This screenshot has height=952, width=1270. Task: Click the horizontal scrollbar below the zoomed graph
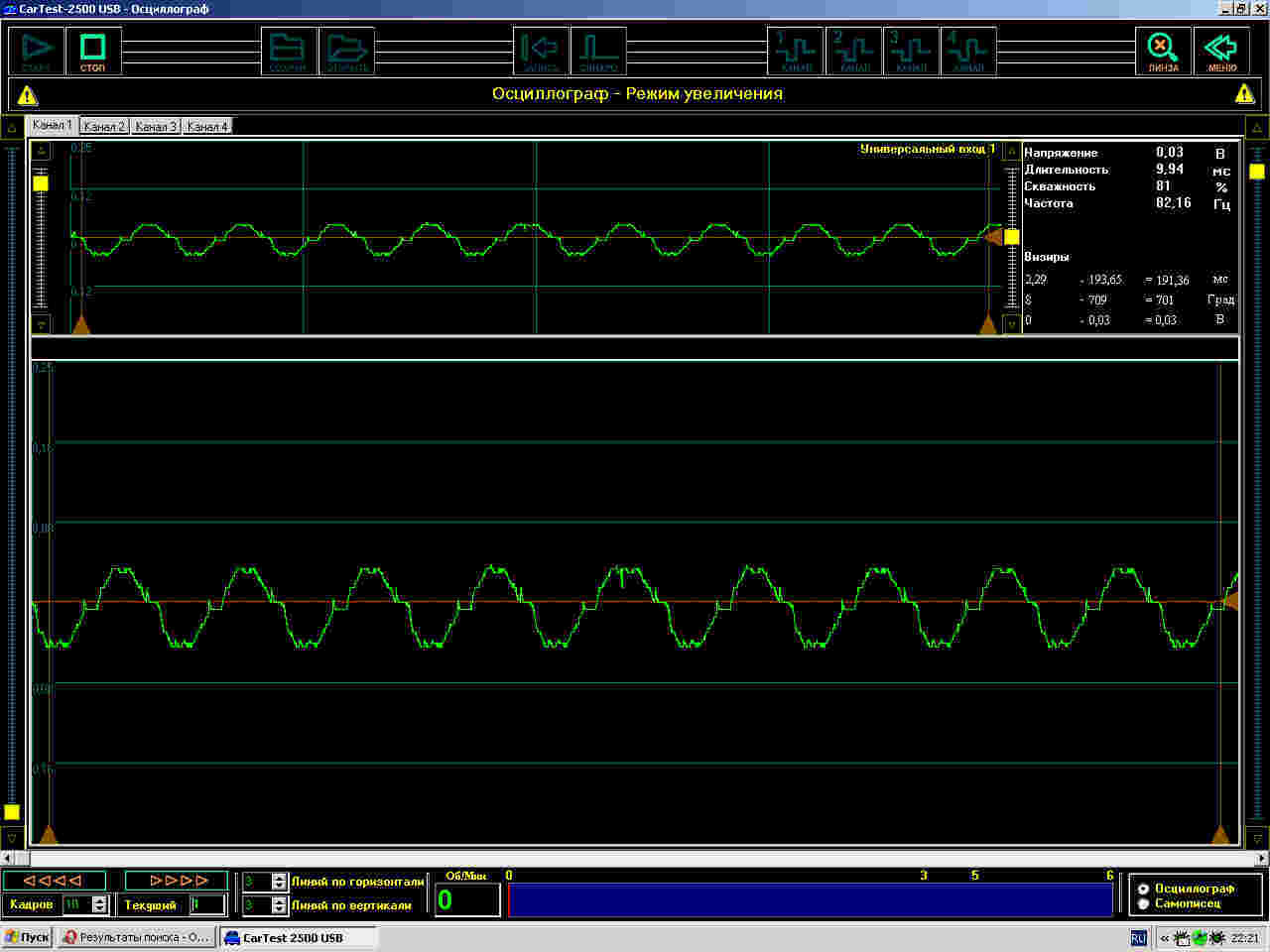(635, 858)
